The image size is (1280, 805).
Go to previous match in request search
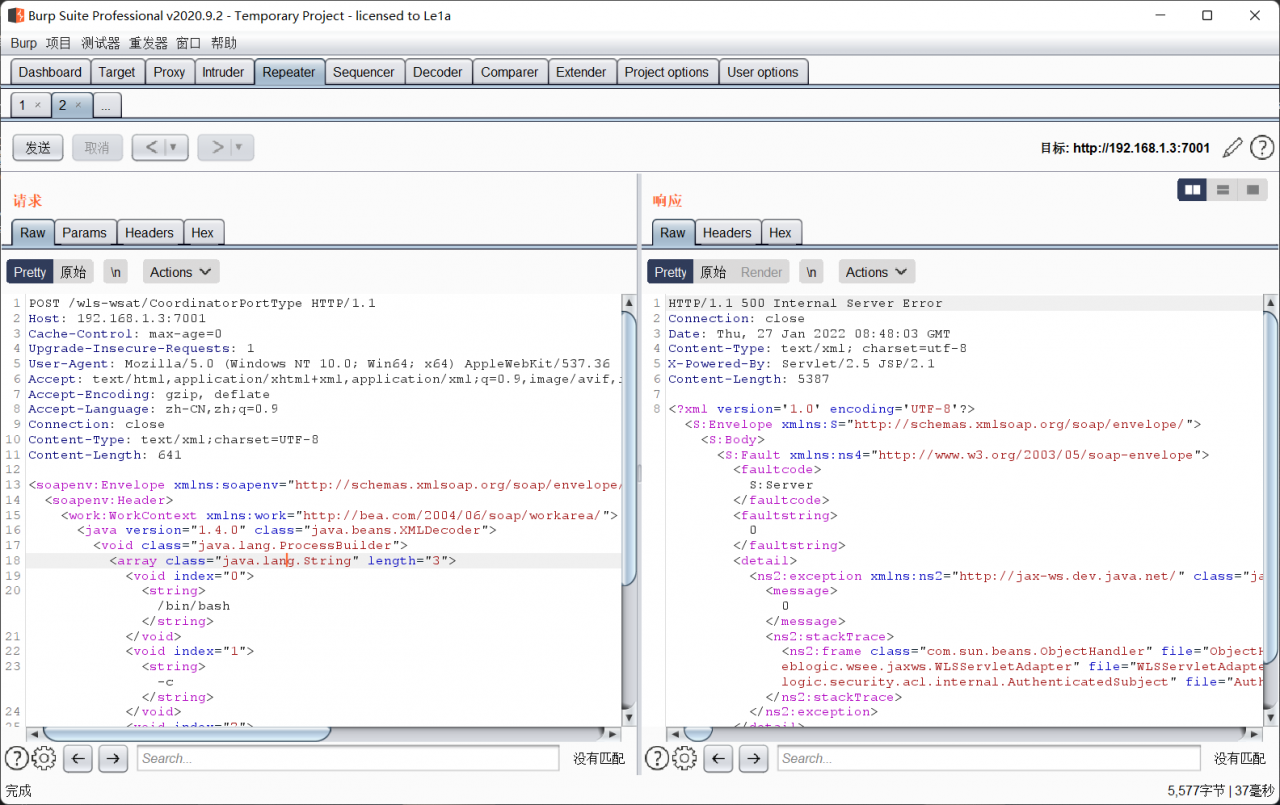pyautogui.click(x=78, y=758)
